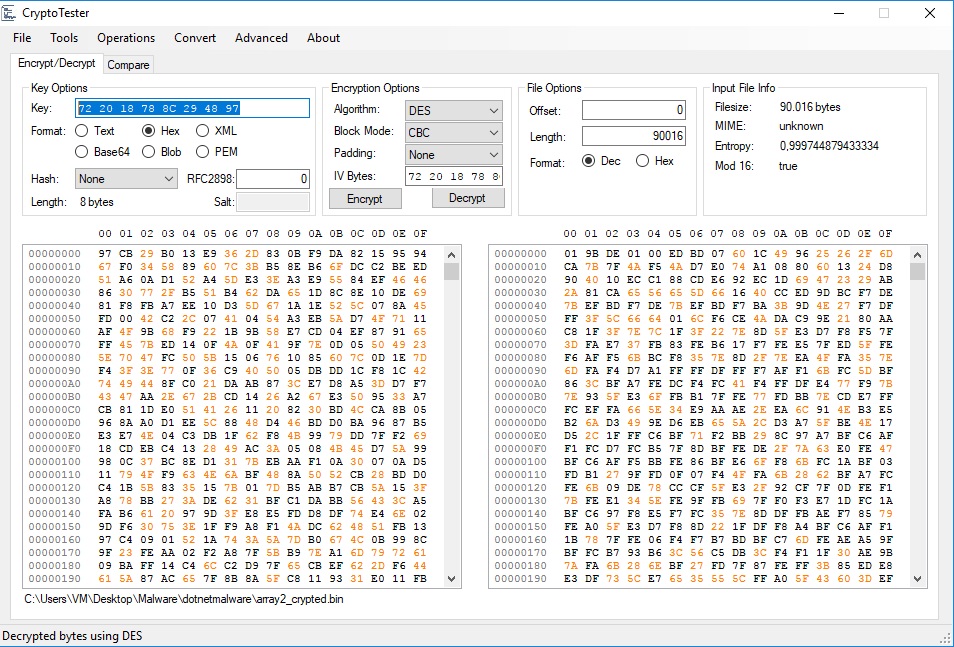Click the Length field showing 90016
This screenshot has width=954, height=647.
pos(634,136)
